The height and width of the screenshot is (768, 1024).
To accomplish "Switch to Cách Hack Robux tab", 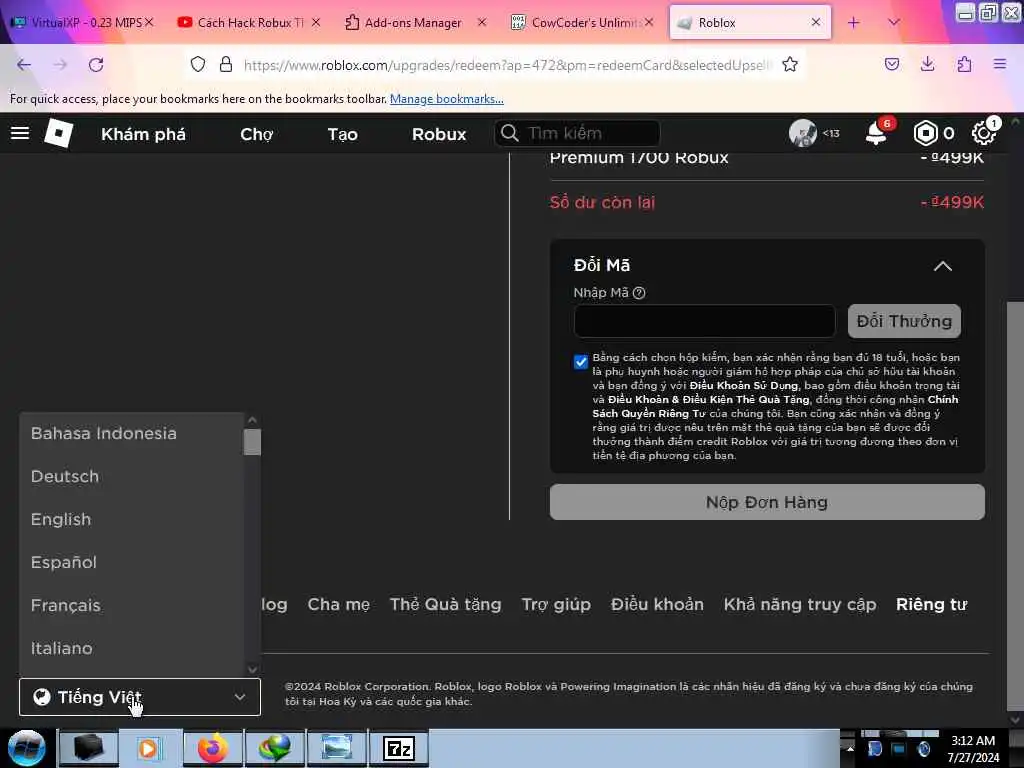I will point(248,23).
